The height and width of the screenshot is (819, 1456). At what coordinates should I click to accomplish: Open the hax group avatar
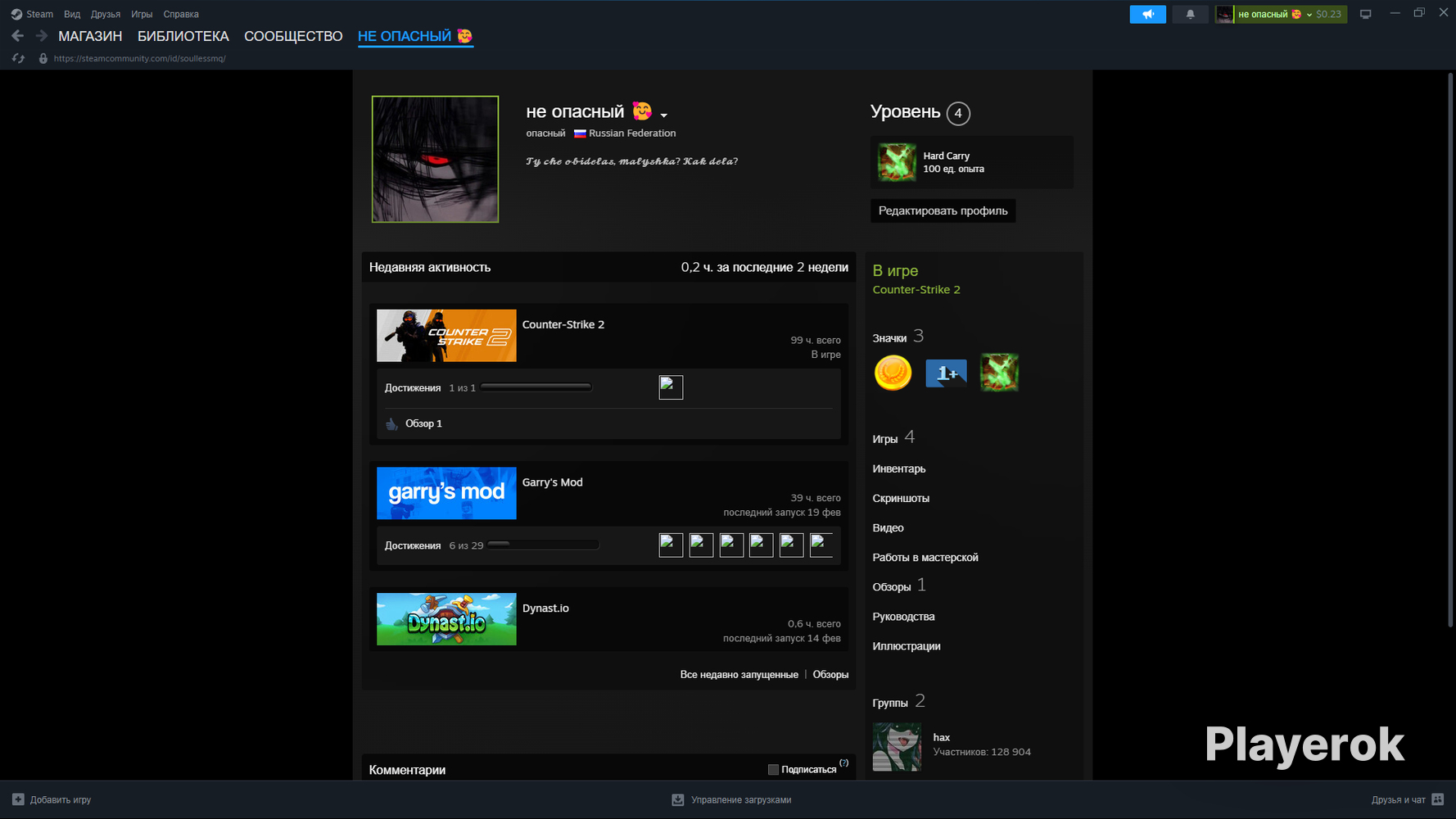click(x=897, y=747)
